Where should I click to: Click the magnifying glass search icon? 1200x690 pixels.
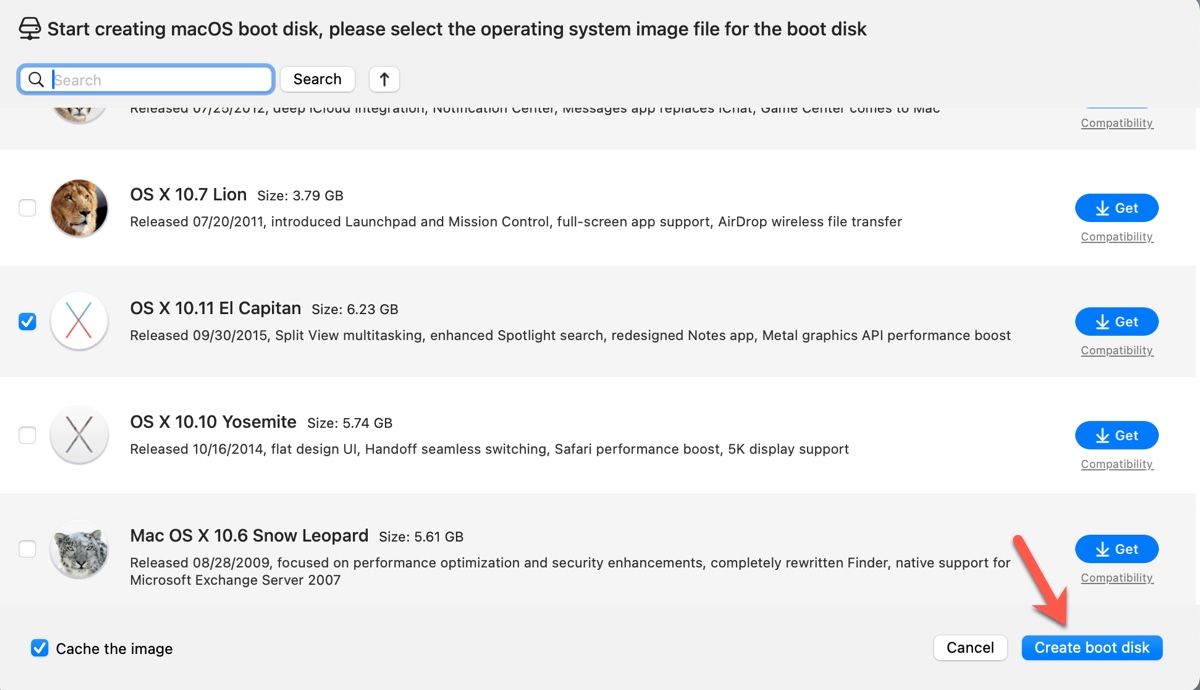pyautogui.click(x=36, y=80)
